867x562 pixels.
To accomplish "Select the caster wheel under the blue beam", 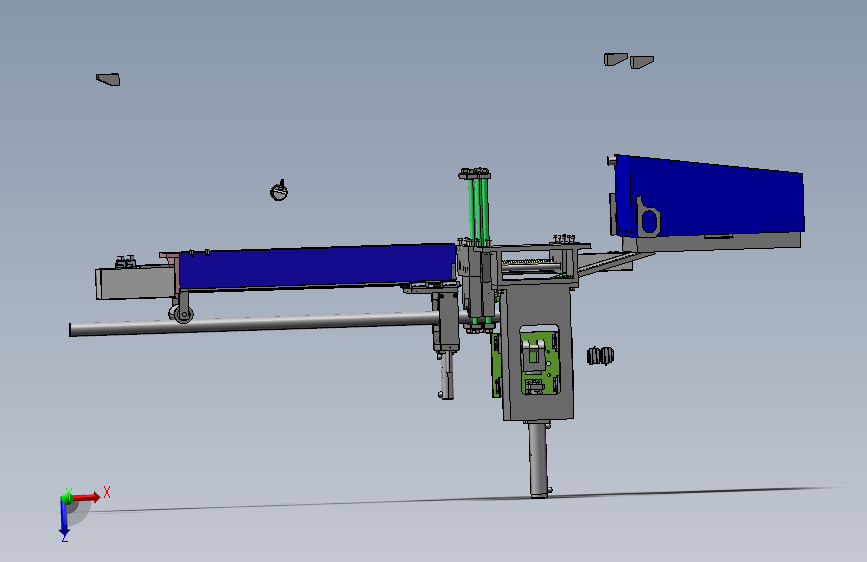I will coord(181,314).
